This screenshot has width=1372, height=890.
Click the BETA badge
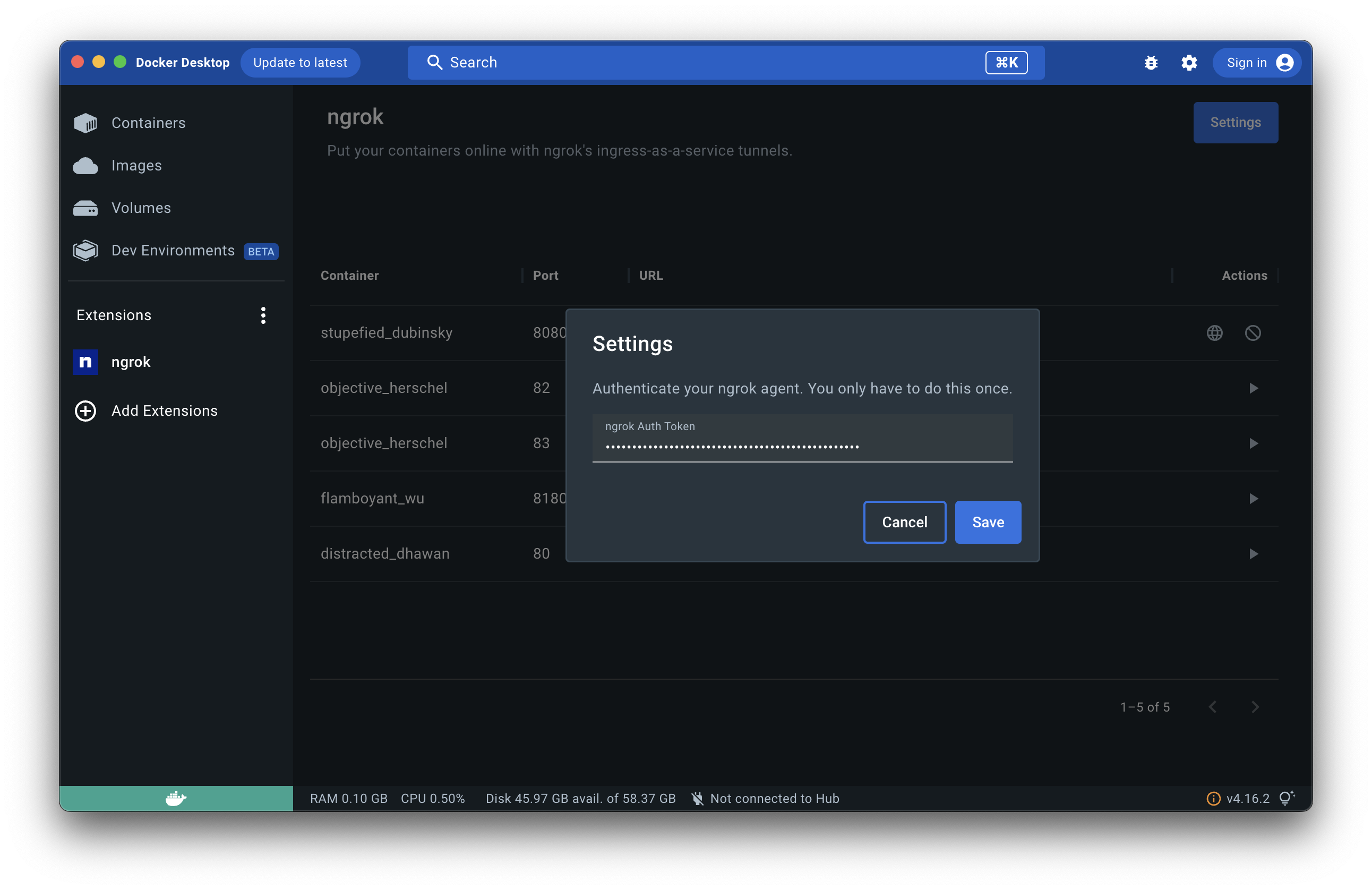261,251
